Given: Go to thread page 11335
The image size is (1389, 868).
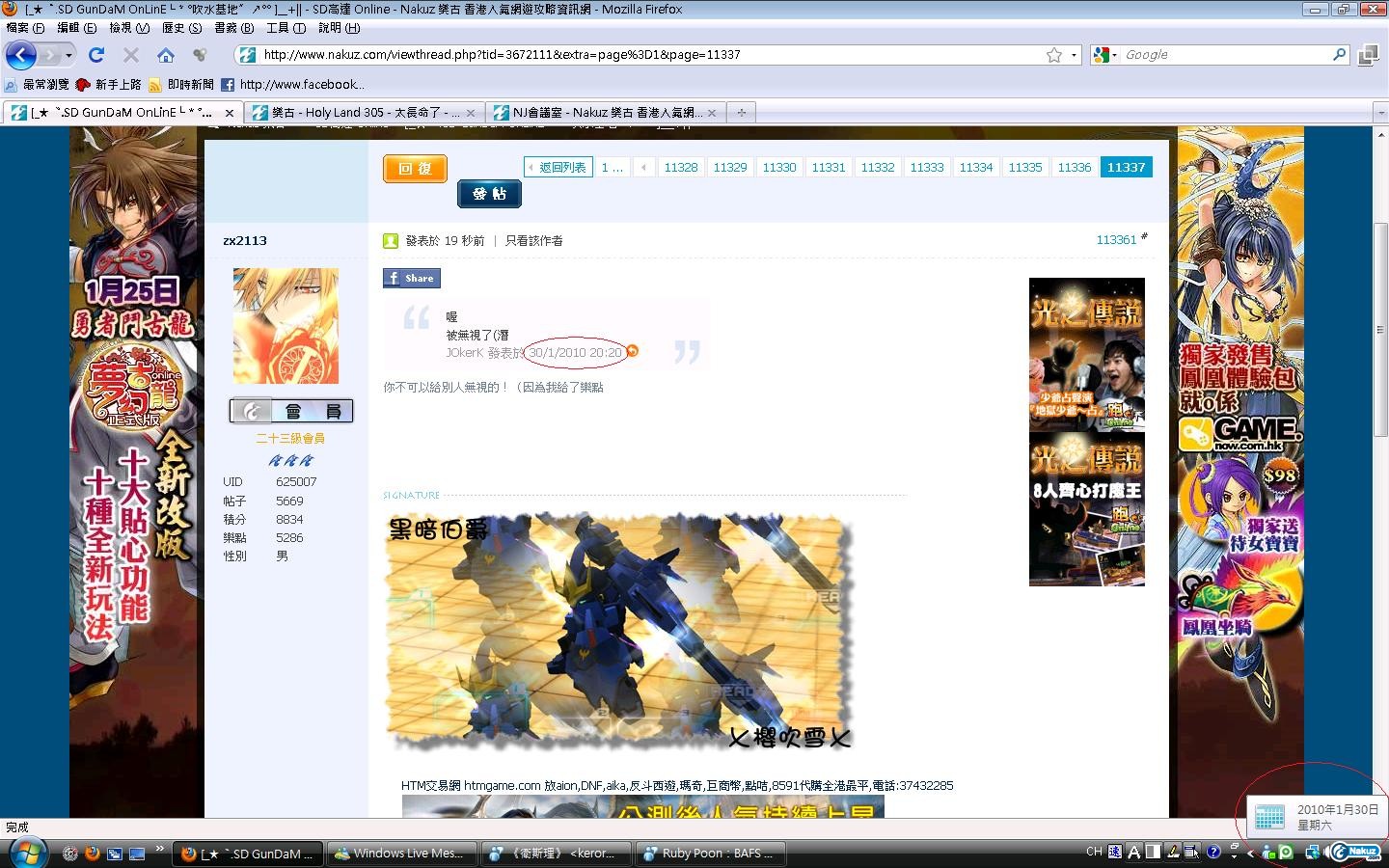Looking at the screenshot, I should (x=1025, y=167).
